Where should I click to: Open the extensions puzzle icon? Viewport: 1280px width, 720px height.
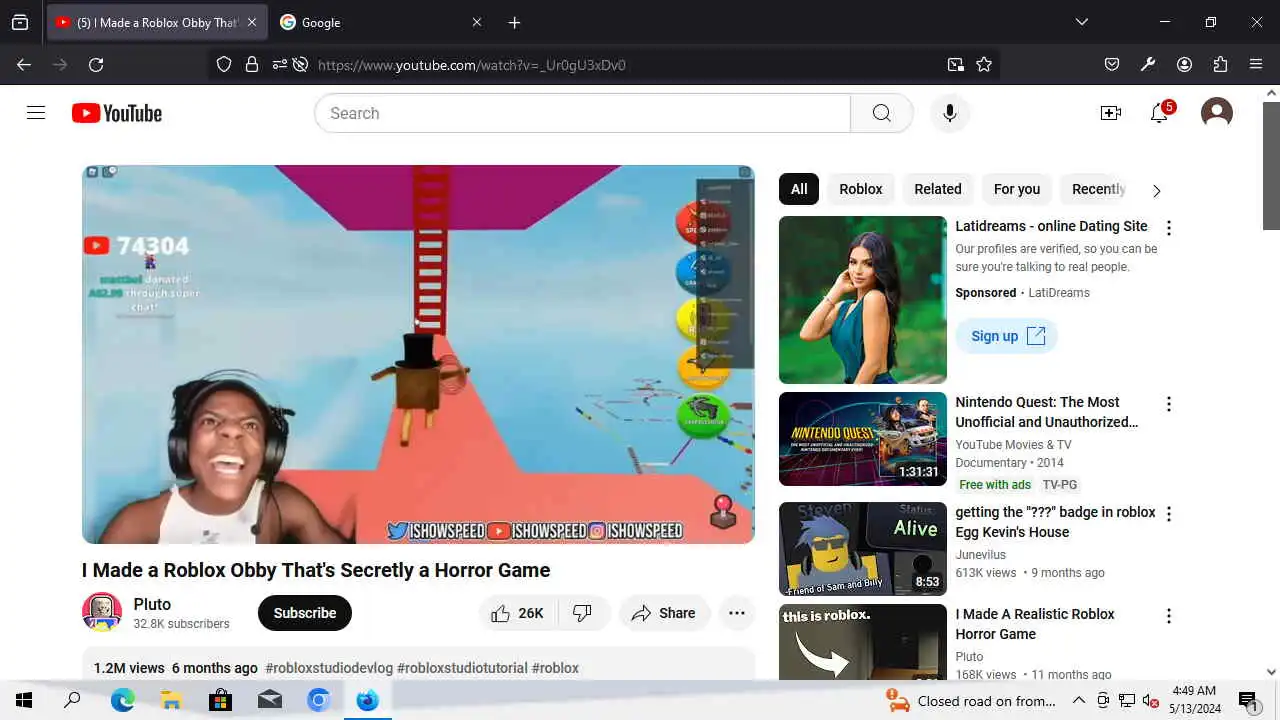click(1220, 64)
